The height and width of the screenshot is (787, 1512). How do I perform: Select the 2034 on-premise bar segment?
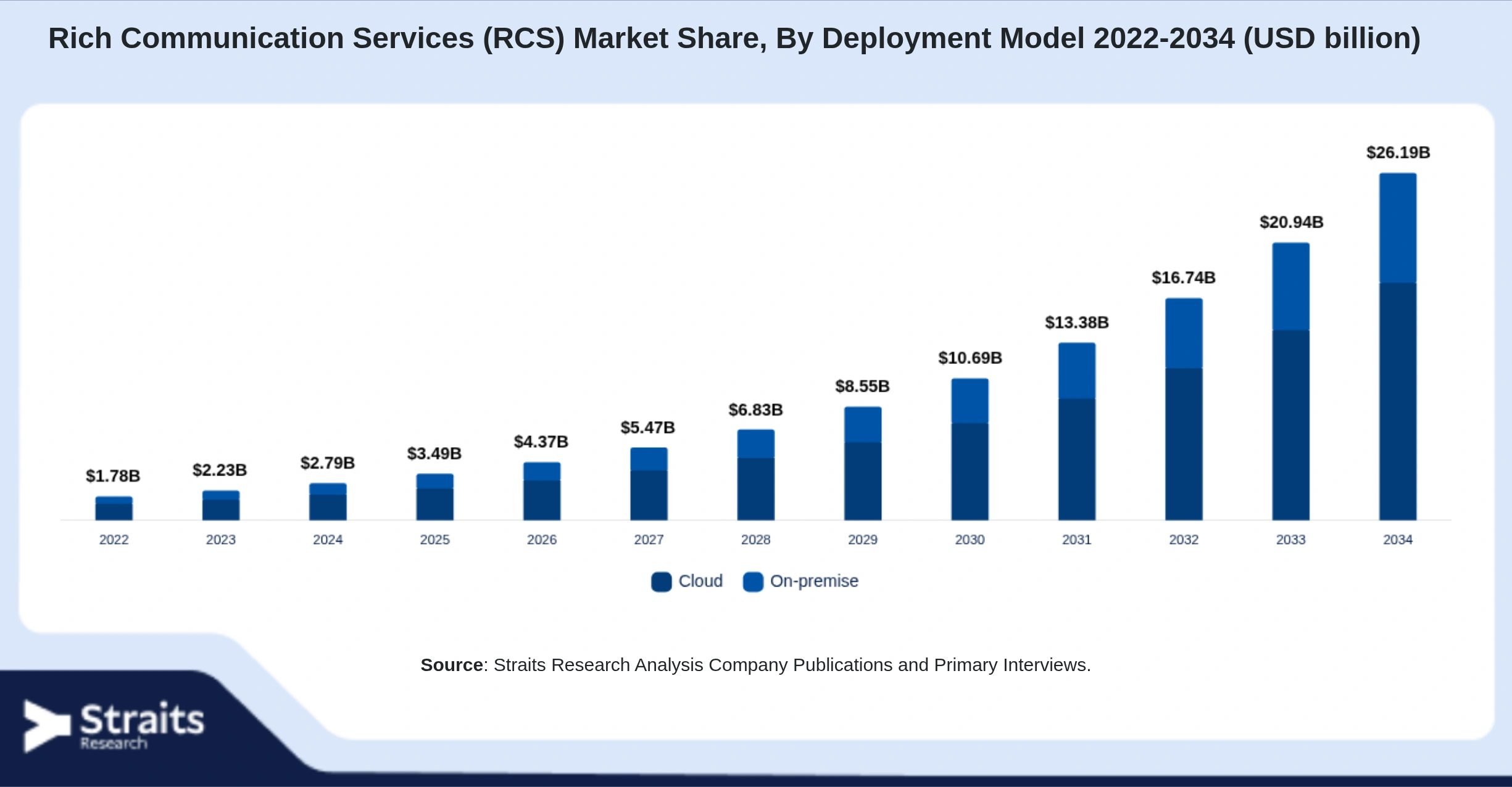point(1398,228)
